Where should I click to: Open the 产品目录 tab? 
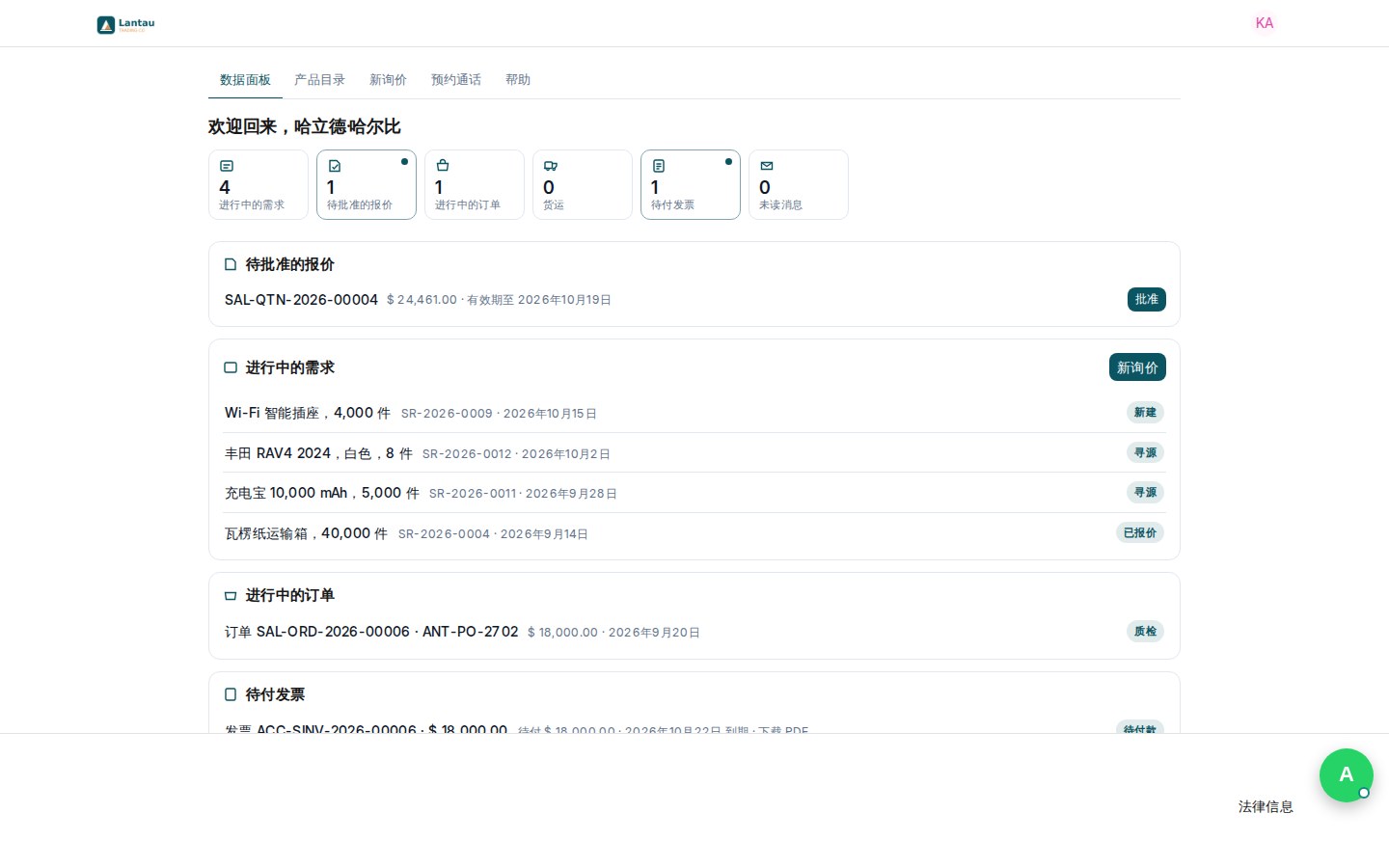coord(319,80)
